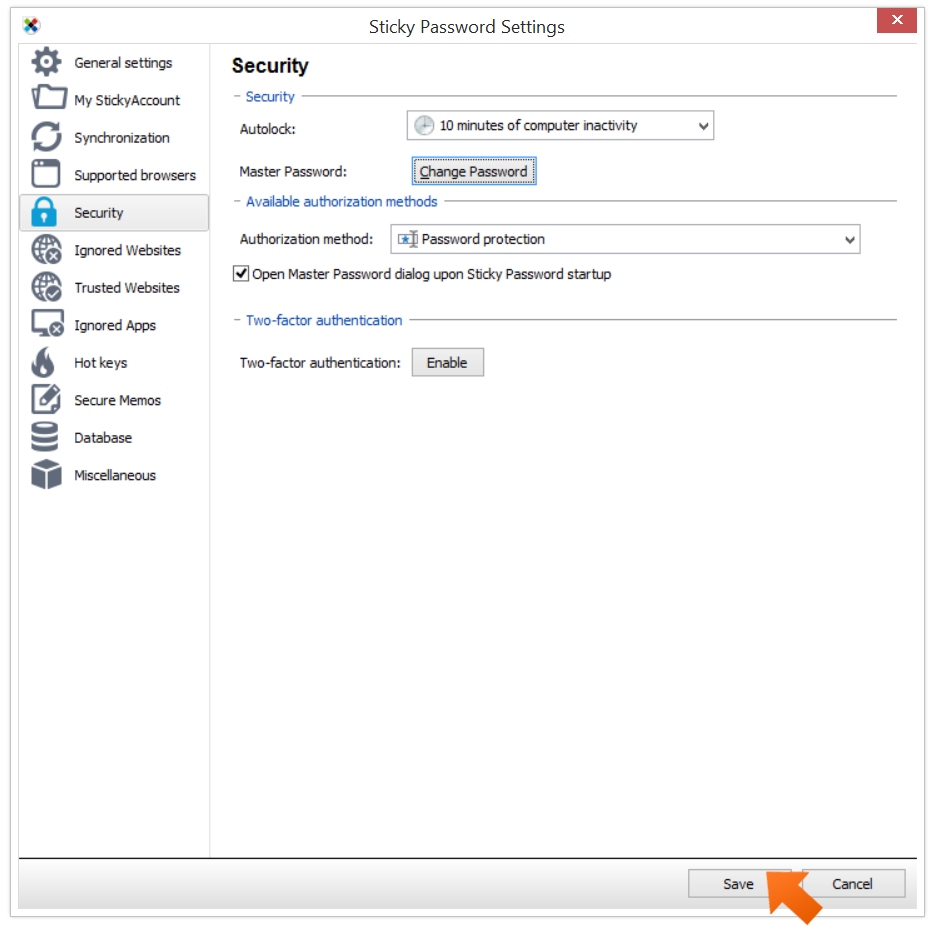Screen dimensions: 933x938
Task: Uncheck Open Master Password dialog upon startup
Action: tap(241, 273)
